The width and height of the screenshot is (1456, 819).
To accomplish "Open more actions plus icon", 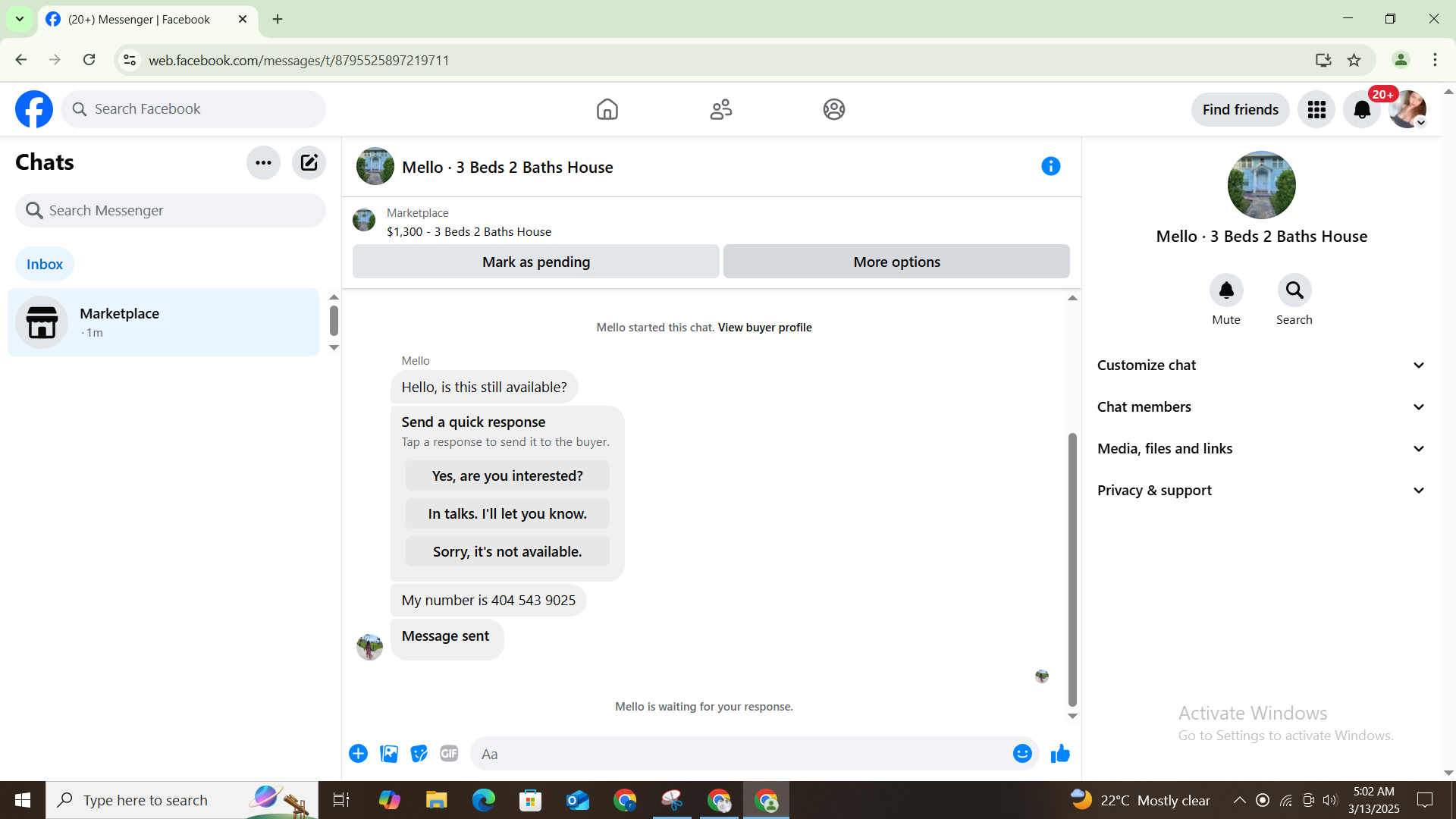I will [x=359, y=754].
